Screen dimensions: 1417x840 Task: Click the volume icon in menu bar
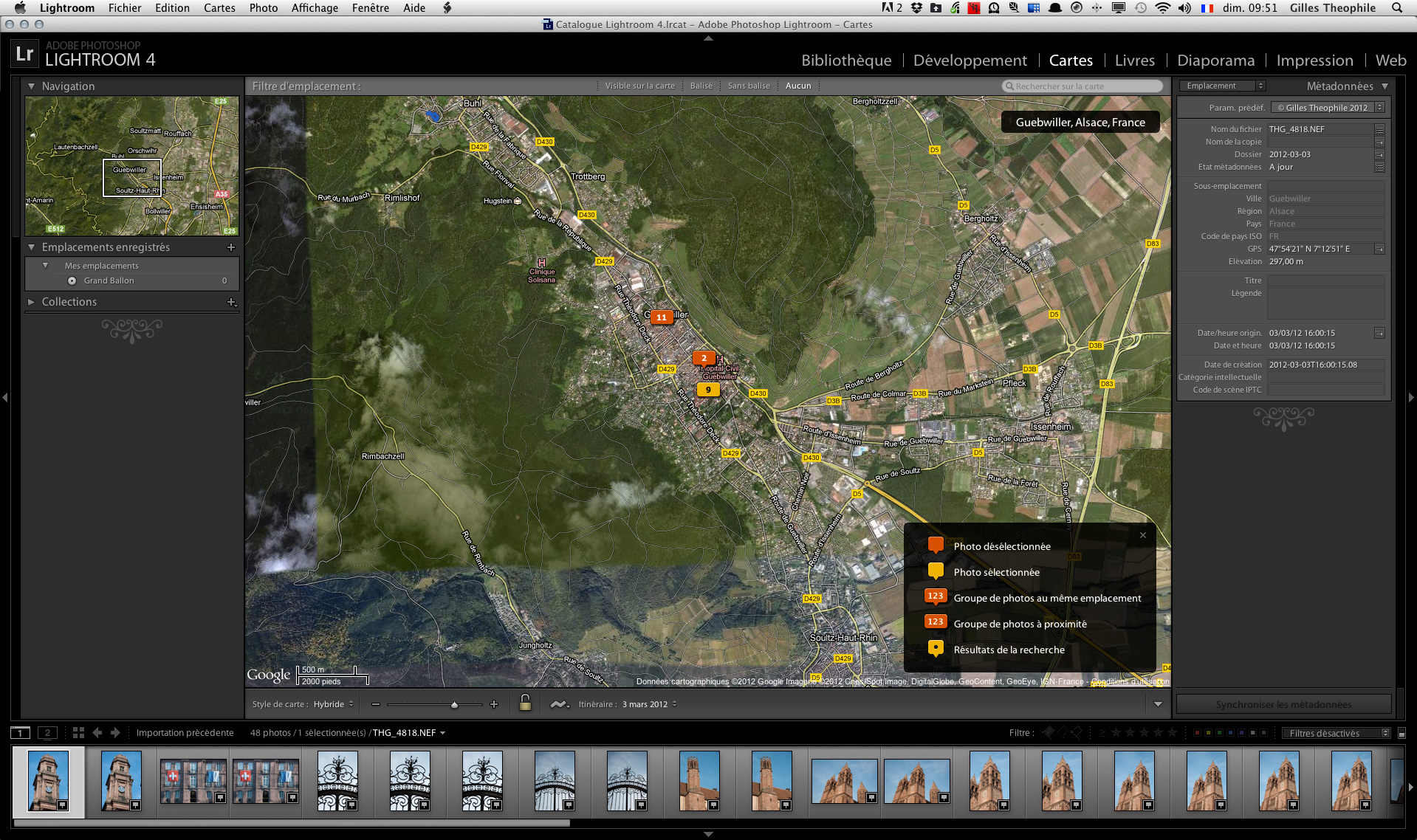point(1184,8)
